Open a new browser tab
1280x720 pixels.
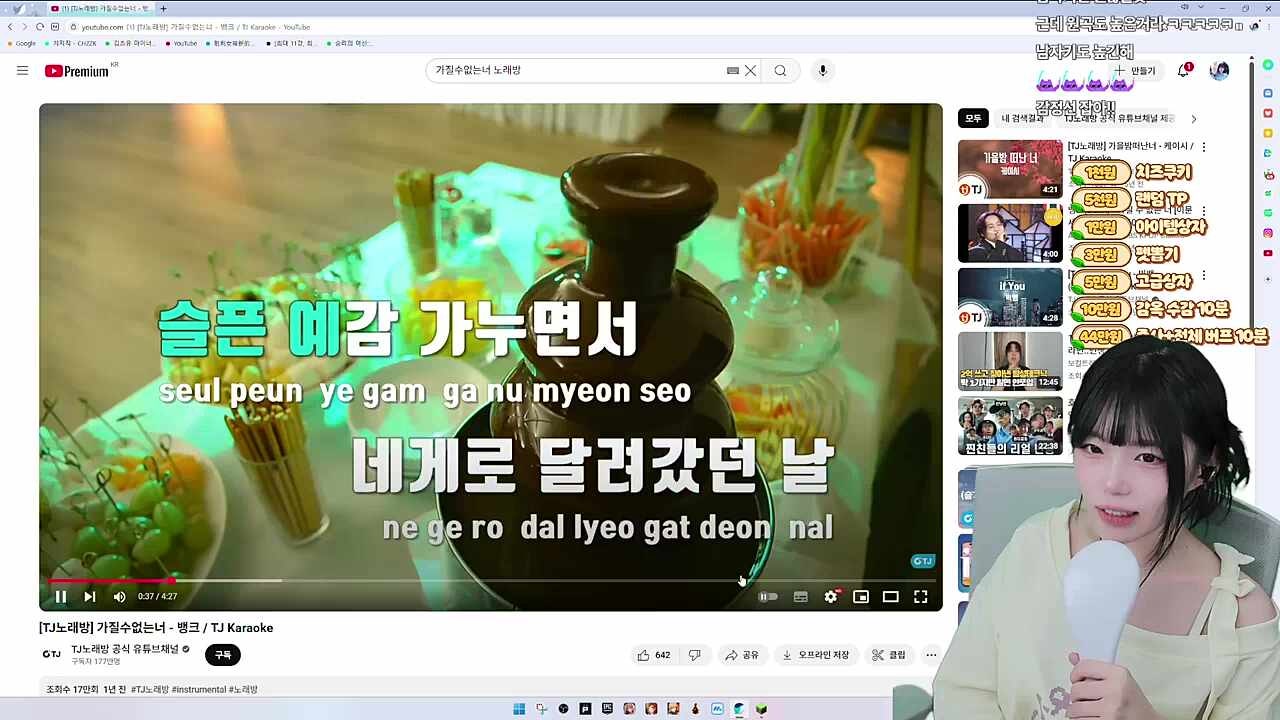163,9
